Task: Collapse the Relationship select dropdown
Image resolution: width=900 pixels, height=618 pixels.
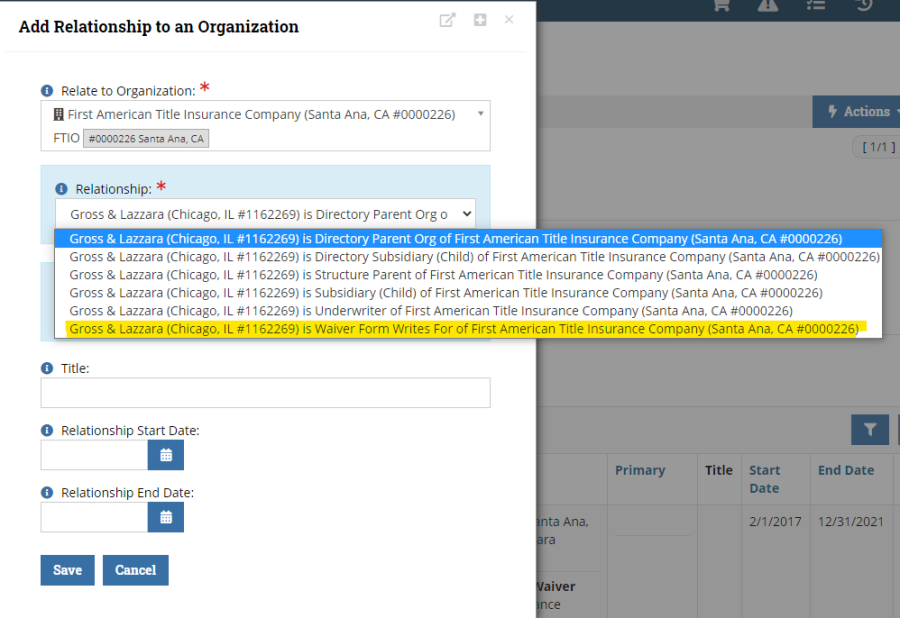Action: (x=265, y=214)
